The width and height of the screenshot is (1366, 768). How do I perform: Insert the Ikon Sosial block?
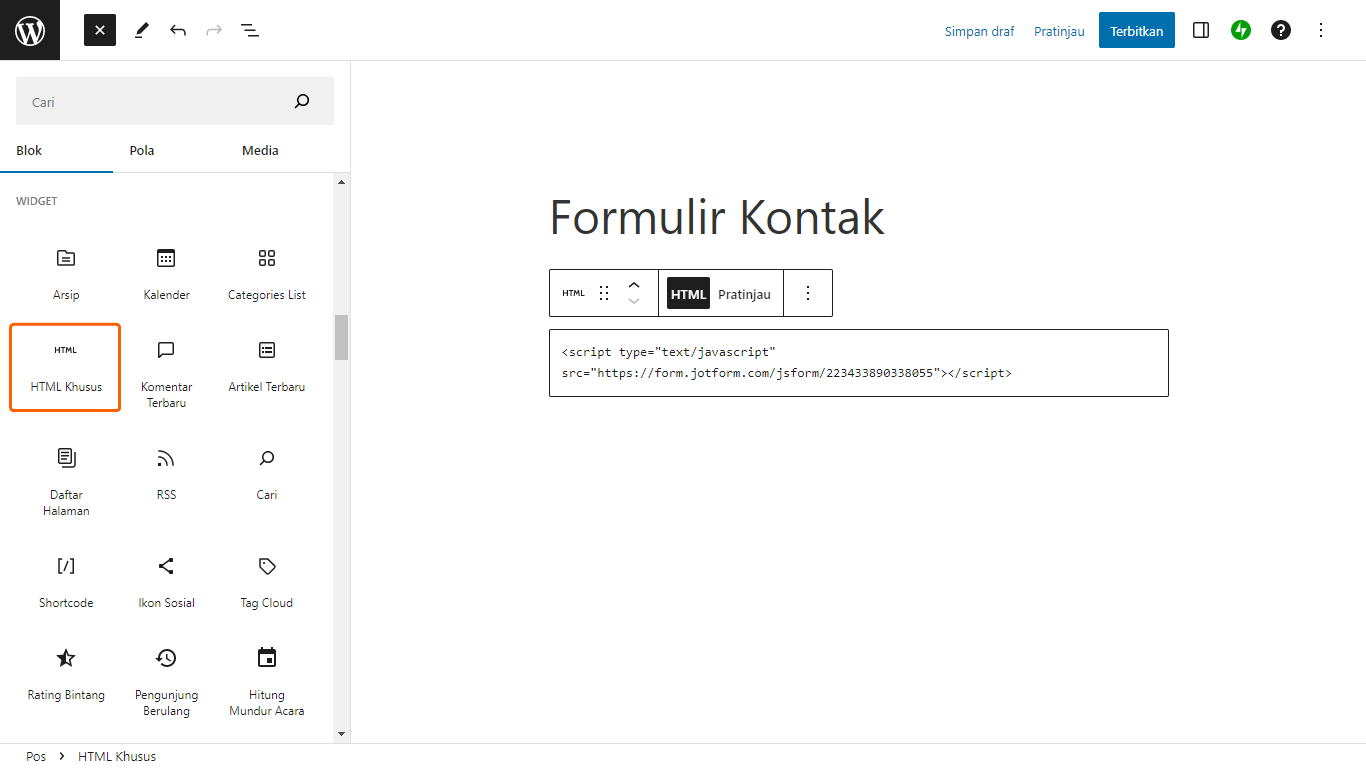pos(166,581)
